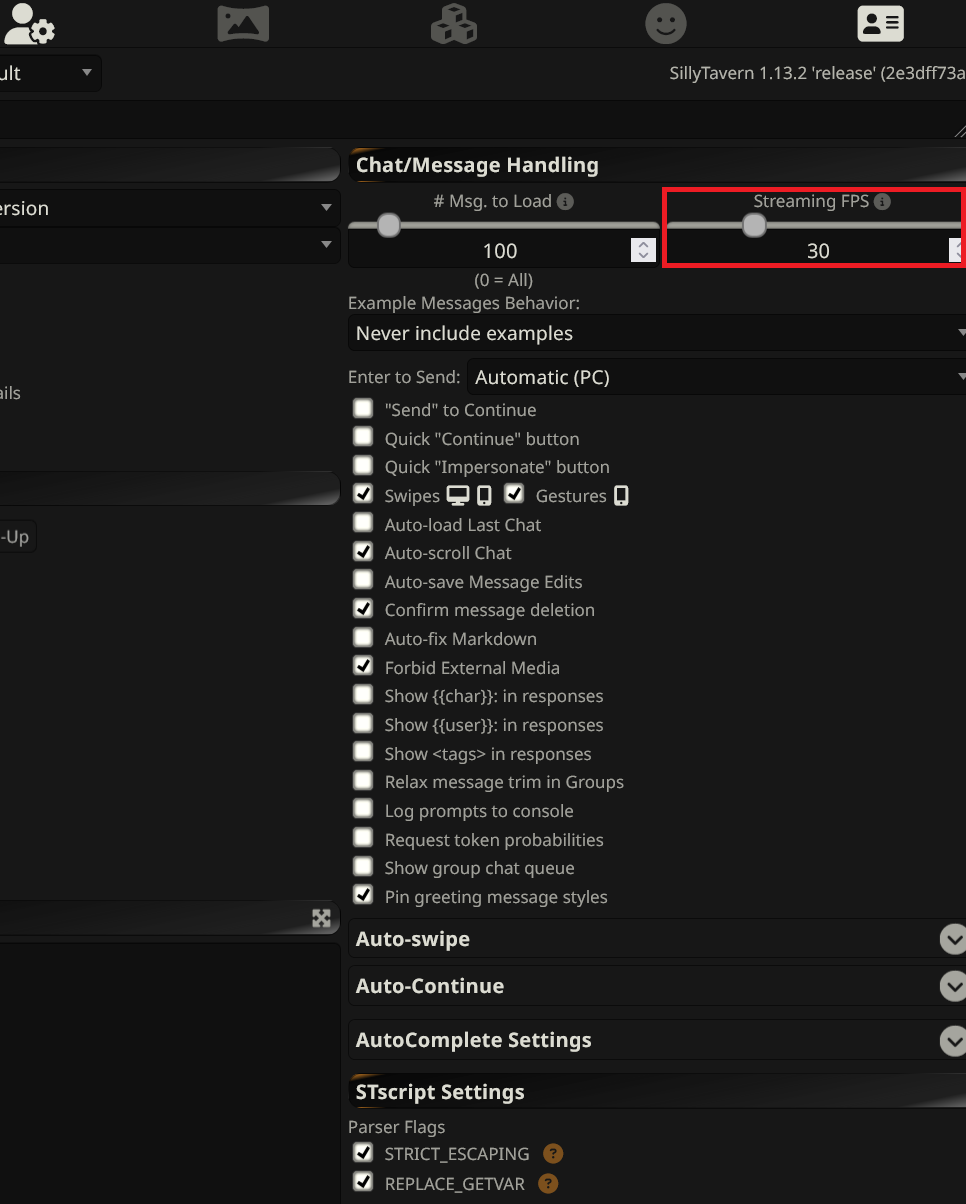The image size is (966, 1204).
Task: Disable the Gestures checkbox
Action: pyautogui.click(x=514, y=494)
